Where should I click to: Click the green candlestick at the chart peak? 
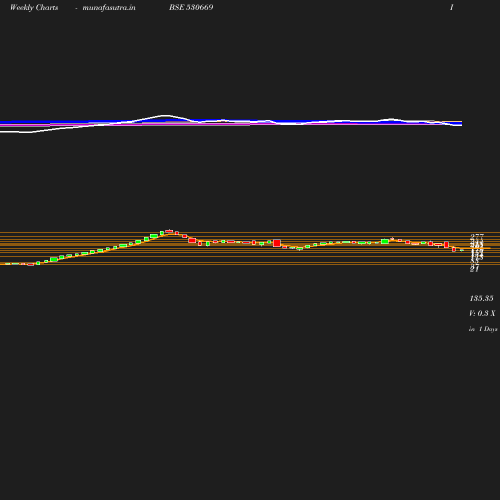[x=162, y=233]
